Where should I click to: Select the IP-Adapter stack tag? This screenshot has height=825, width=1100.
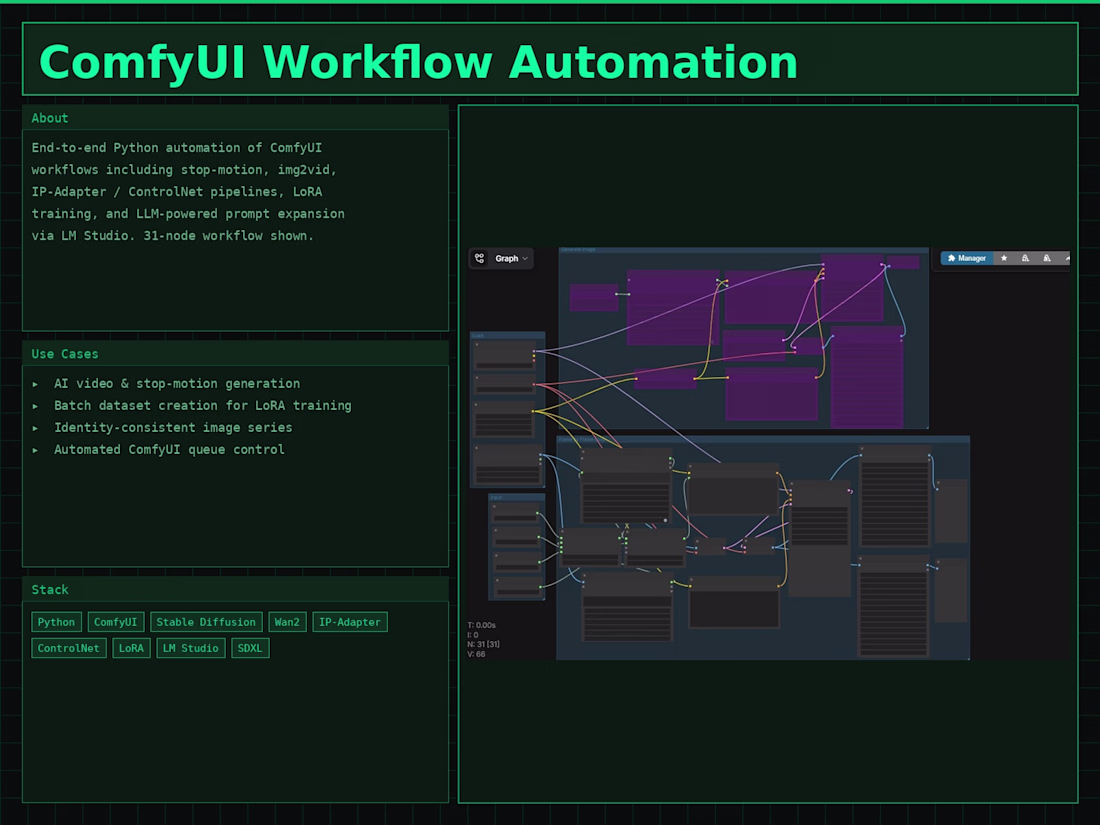[x=350, y=622]
